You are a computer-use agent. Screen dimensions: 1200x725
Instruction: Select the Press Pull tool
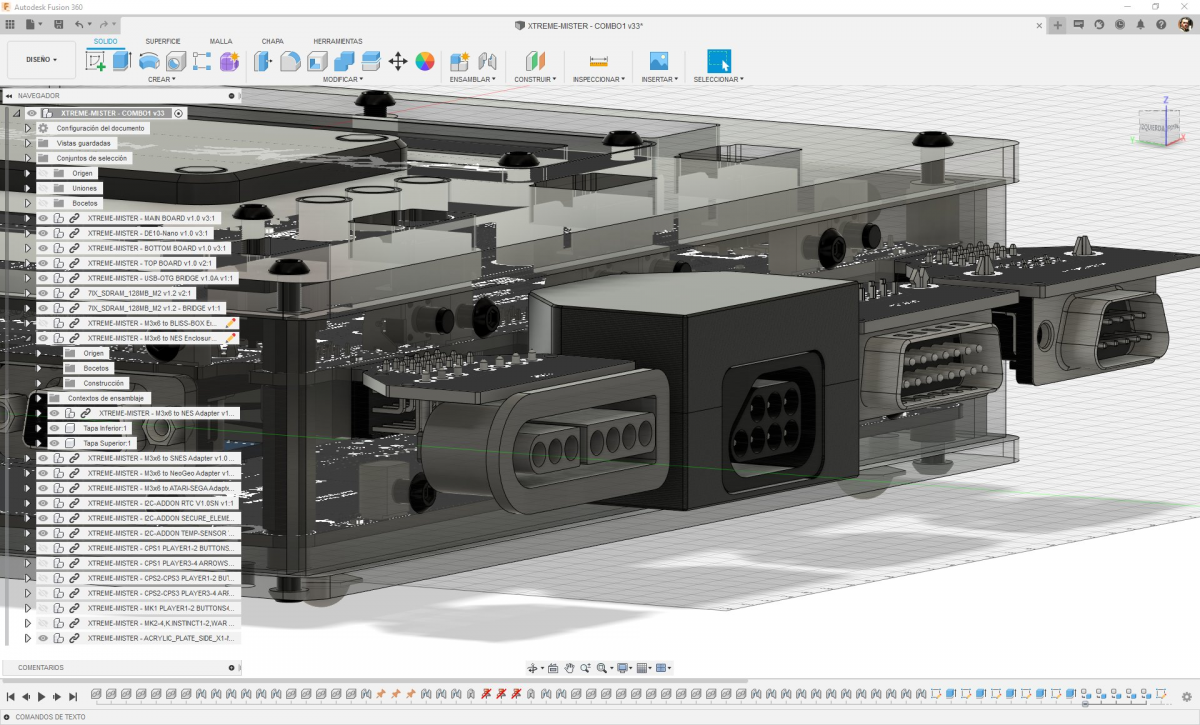click(263, 61)
